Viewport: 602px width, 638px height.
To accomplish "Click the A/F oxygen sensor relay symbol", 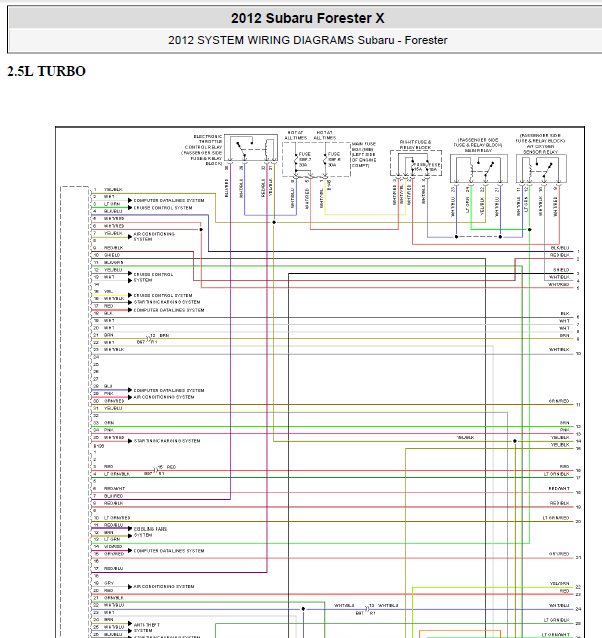I will click(541, 168).
